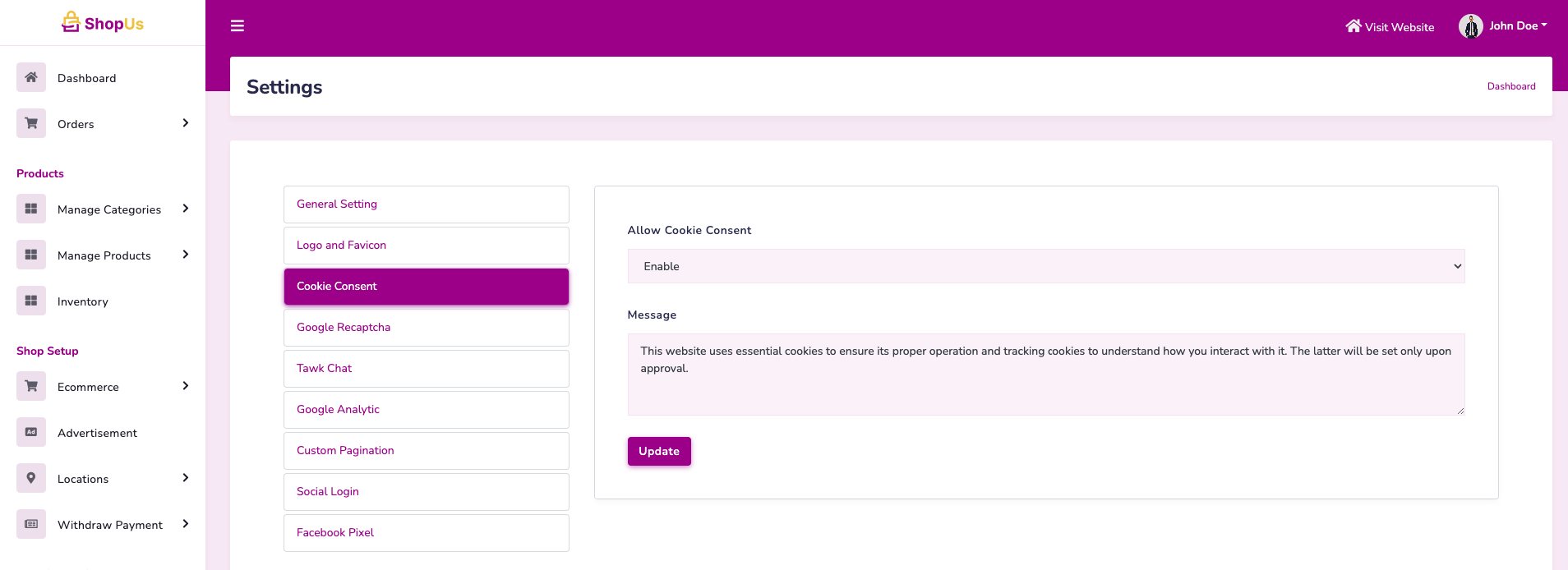Screen dimensions: 1568x570
Task: Click the Dashboard home icon in sidebar
Action: tap(31, 78)
